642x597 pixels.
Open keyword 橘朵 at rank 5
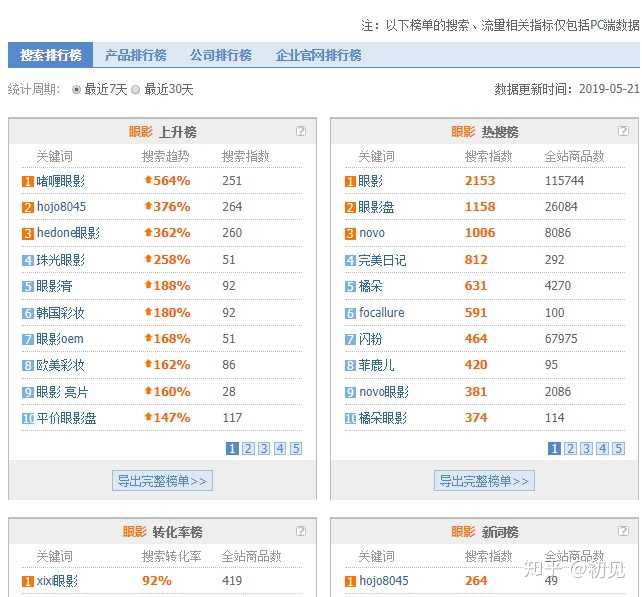point(371,286)
